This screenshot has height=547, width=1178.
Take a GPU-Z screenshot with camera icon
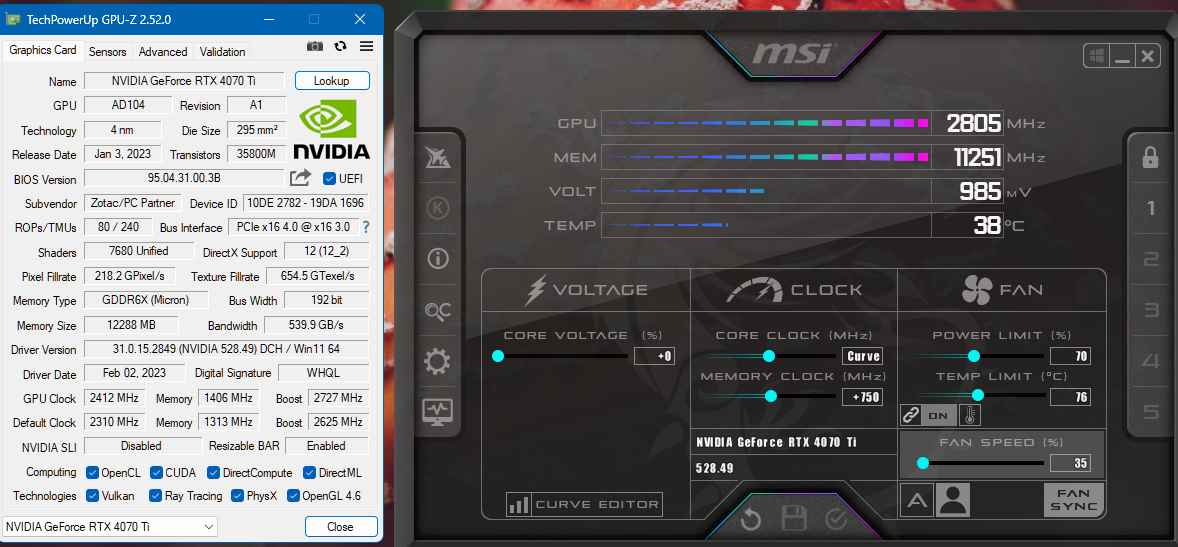315,47
